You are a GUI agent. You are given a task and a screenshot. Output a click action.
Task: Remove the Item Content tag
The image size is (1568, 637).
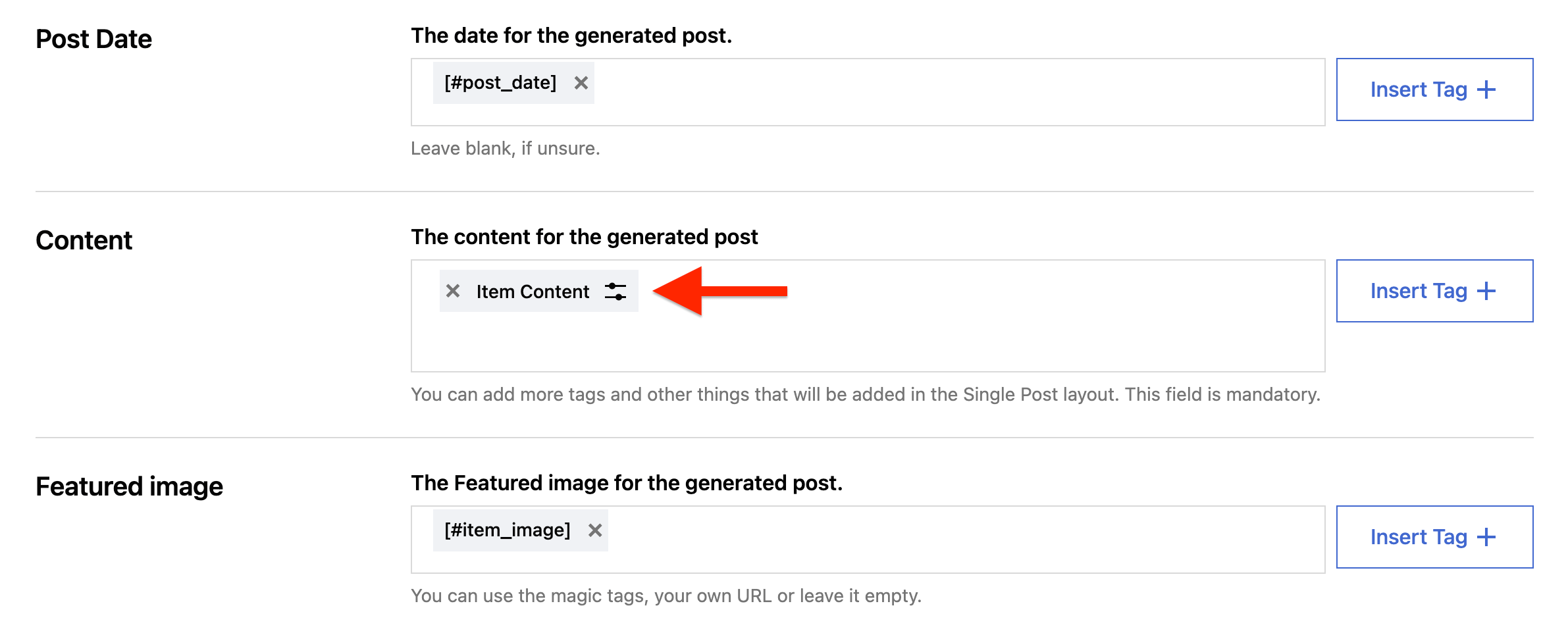click(x=453, y=291)
